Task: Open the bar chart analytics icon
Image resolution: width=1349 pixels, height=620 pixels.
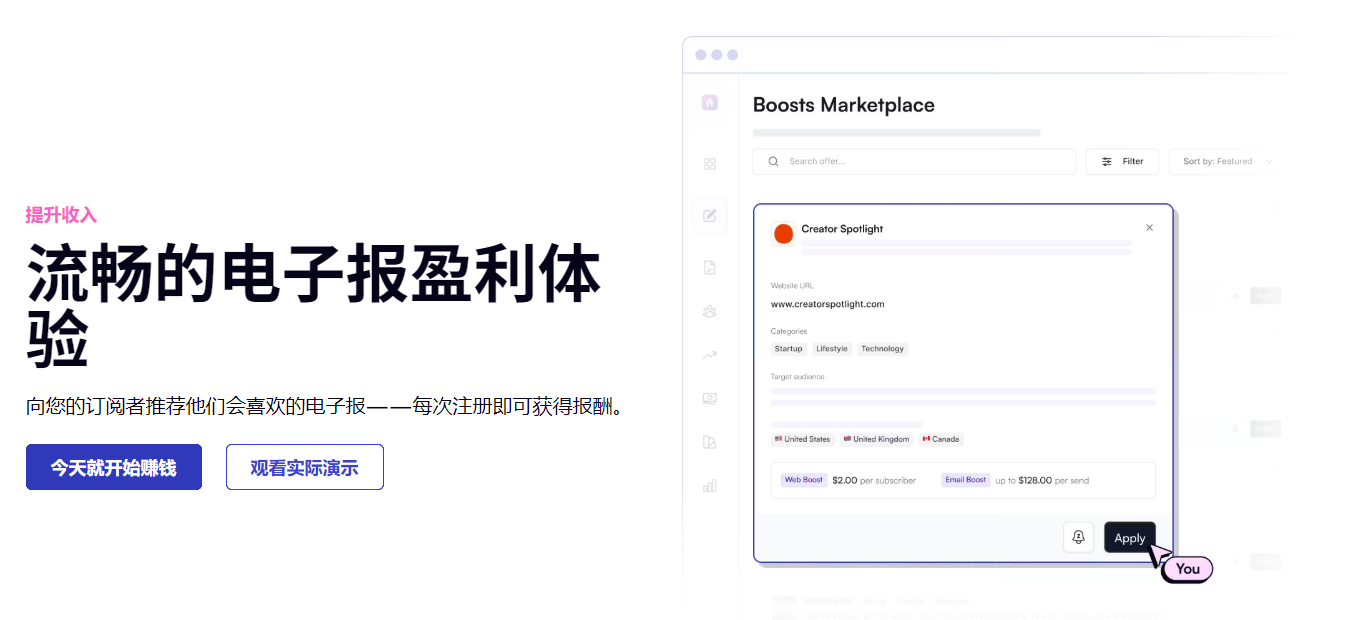Action: pos(710,485)
